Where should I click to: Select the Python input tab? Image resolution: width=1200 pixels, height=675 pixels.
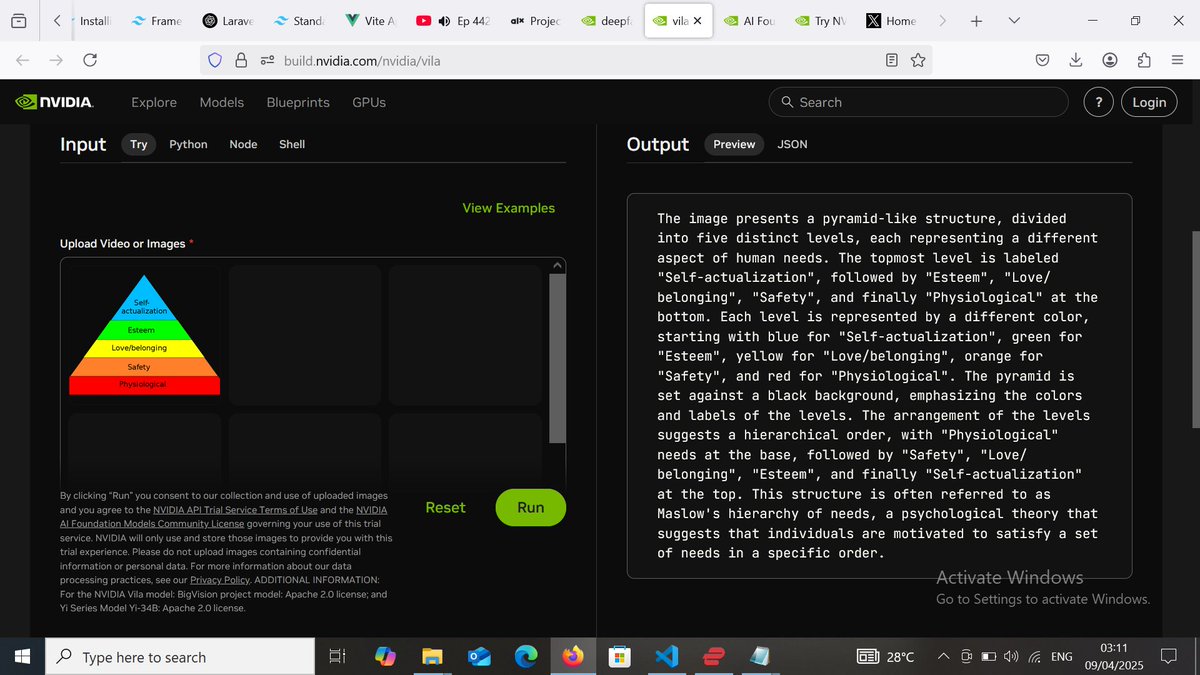click(188, 144)
